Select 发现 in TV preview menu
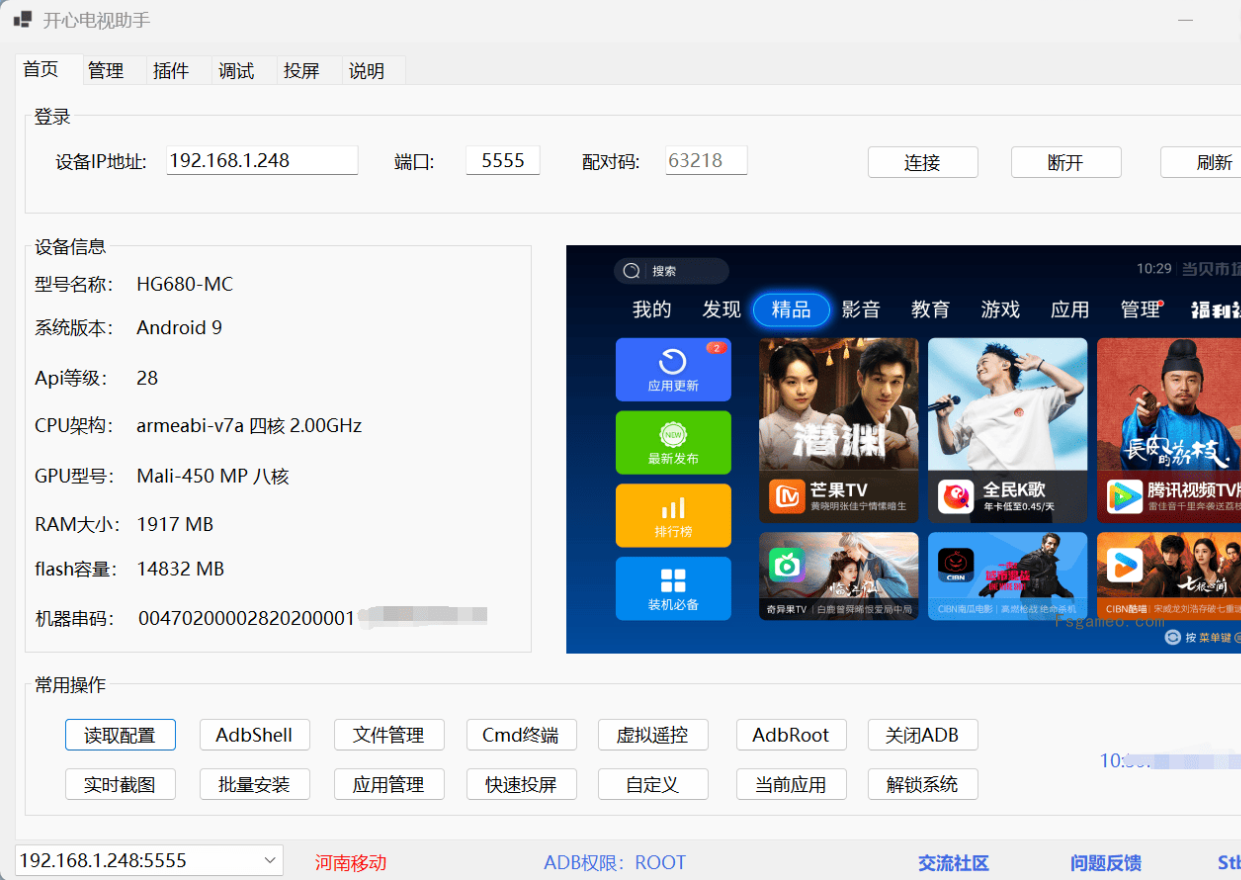1241x880 pixels. pos(721,310)
